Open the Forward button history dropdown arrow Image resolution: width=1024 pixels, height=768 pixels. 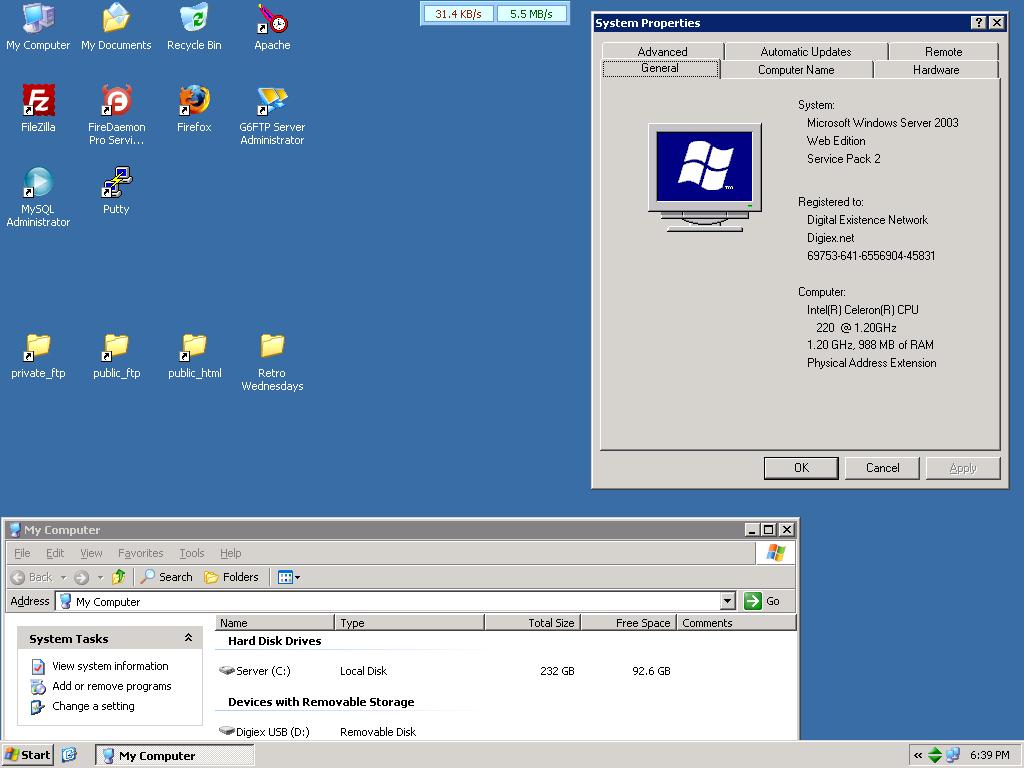click(100, 577)
